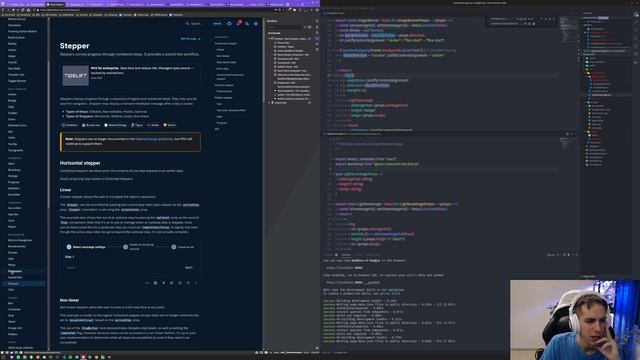Click the Material Design badge
Image resolution: width=640 pixels, height=360 pixels.
click(115, 125)
